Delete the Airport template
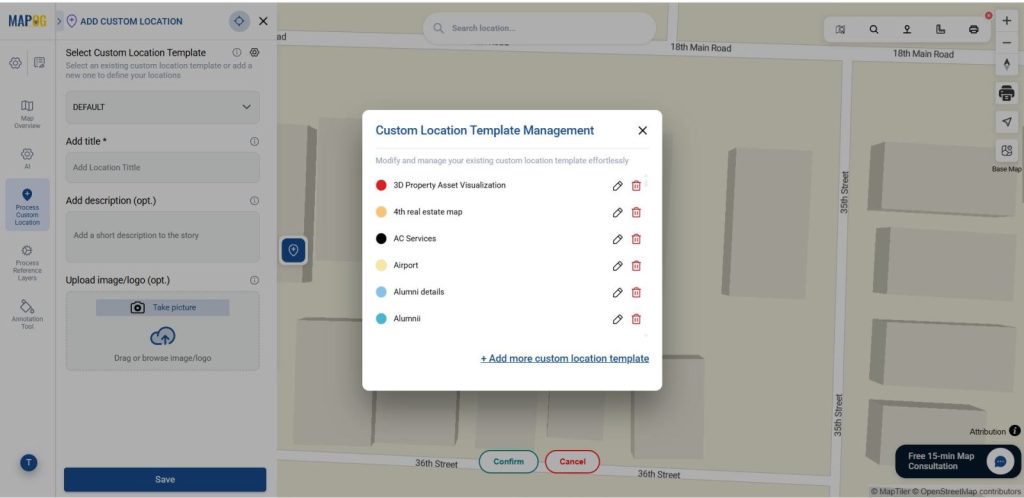The image size is (1024, 498). pyautogui.click(x=636, y=266)
